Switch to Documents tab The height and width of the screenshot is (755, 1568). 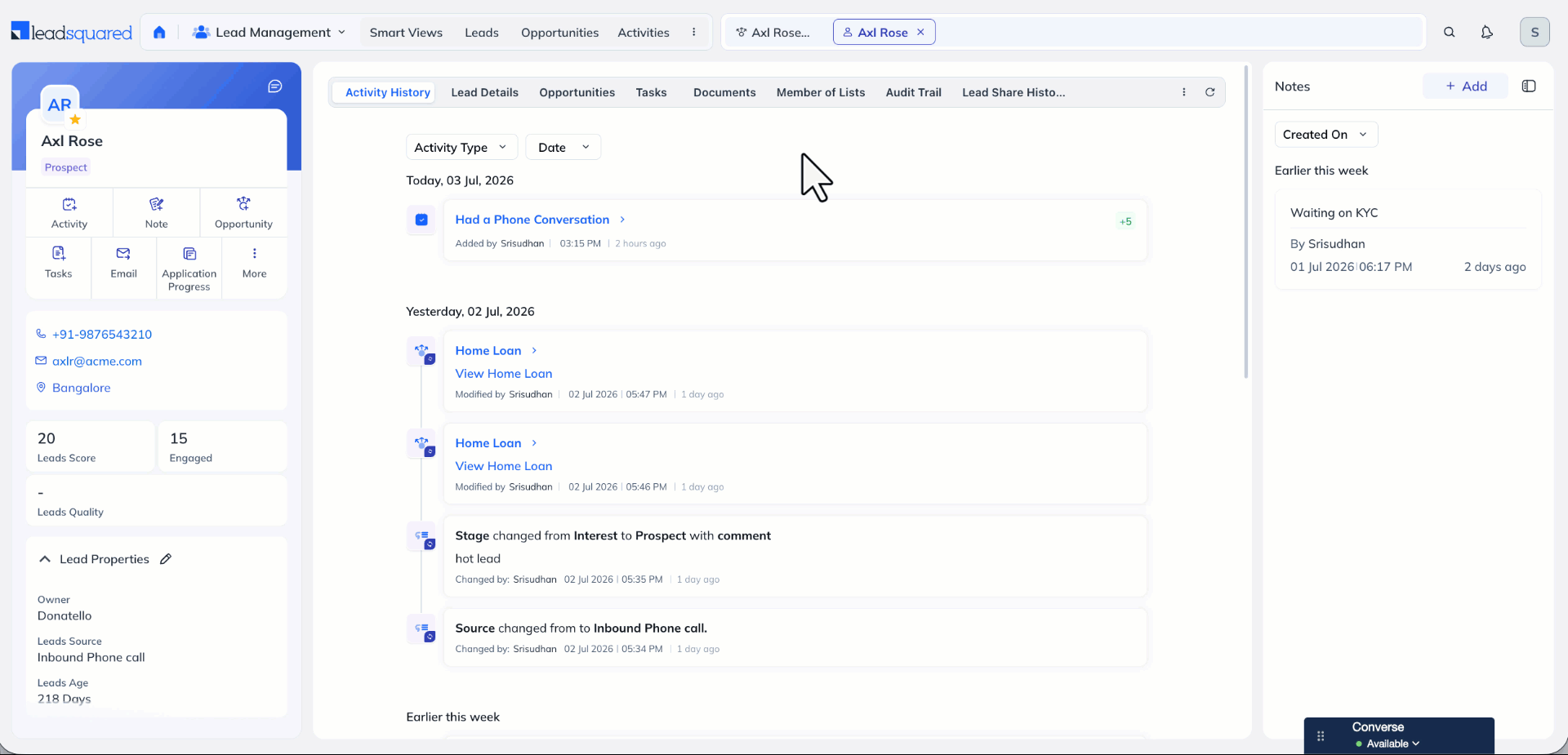724,92
